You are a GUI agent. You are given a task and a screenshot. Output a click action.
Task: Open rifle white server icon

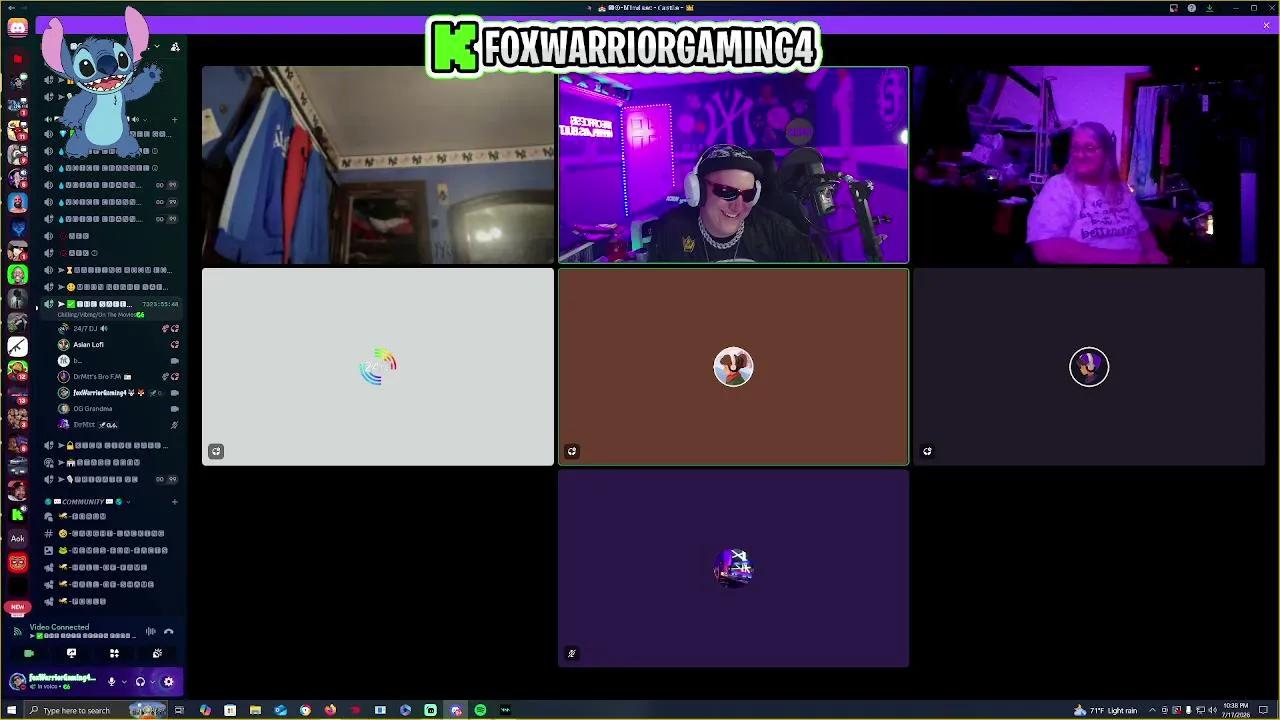(17, 346)
